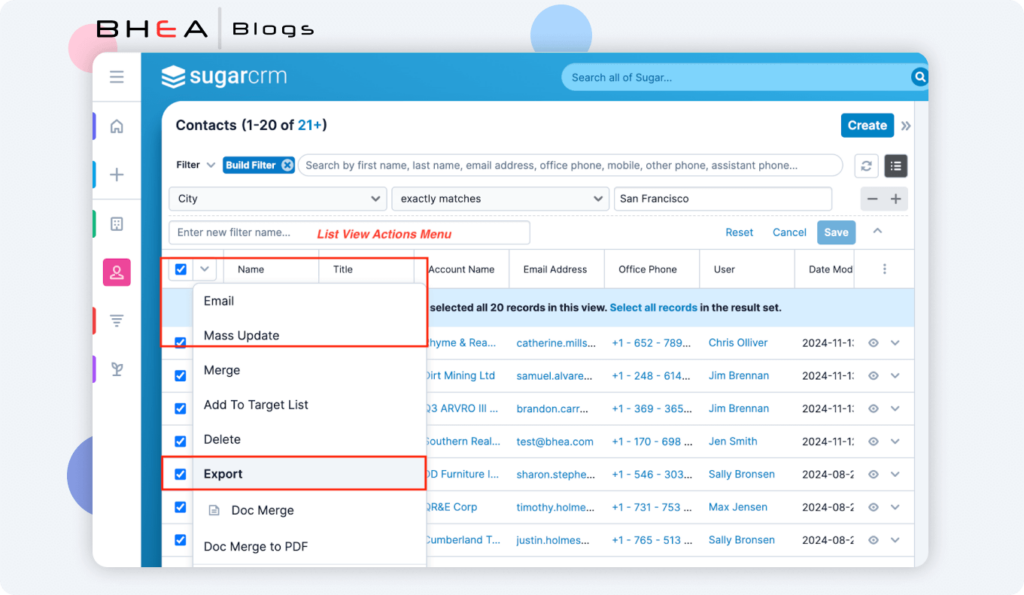Click the contacts search-by-name field
Screen dimensions: 1024x595
click(x=570, y=165)
